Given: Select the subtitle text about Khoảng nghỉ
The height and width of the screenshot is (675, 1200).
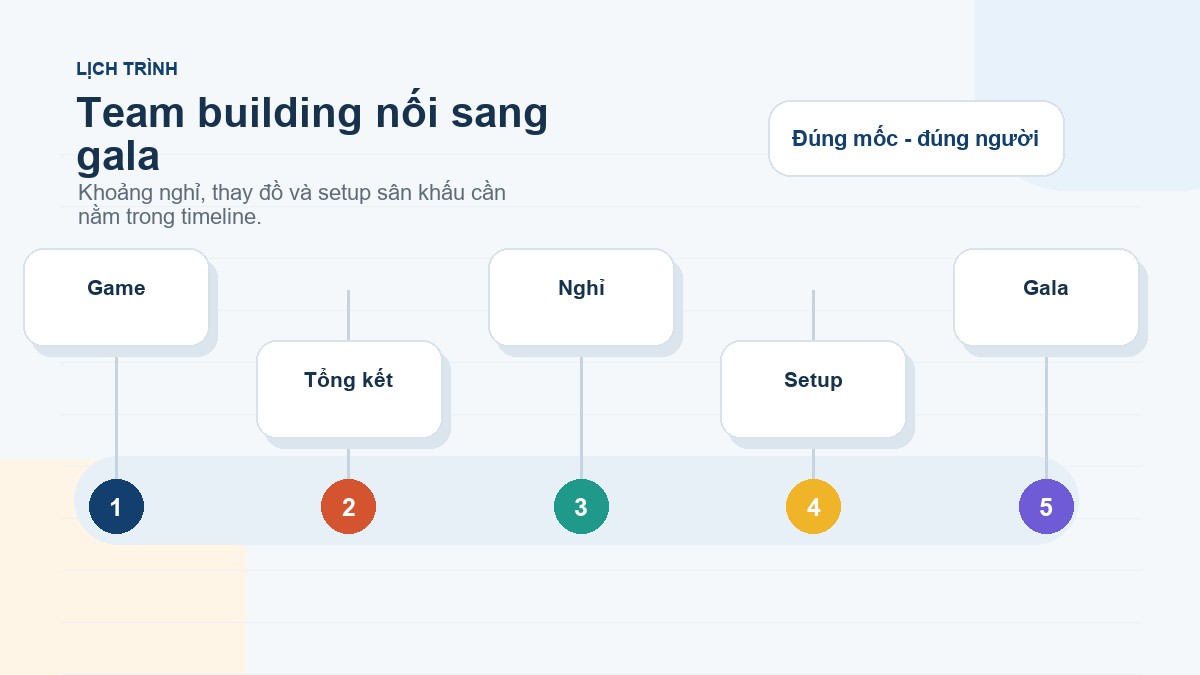Looking at the screenshot, I should click(292, 204).
